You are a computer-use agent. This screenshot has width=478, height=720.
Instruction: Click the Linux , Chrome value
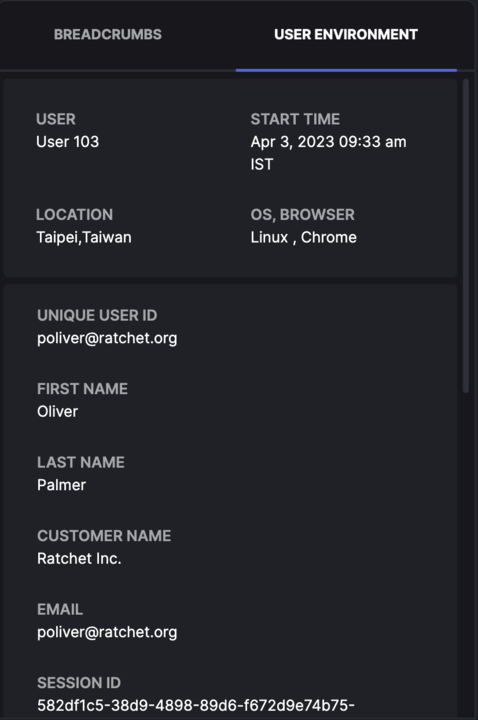304,237
